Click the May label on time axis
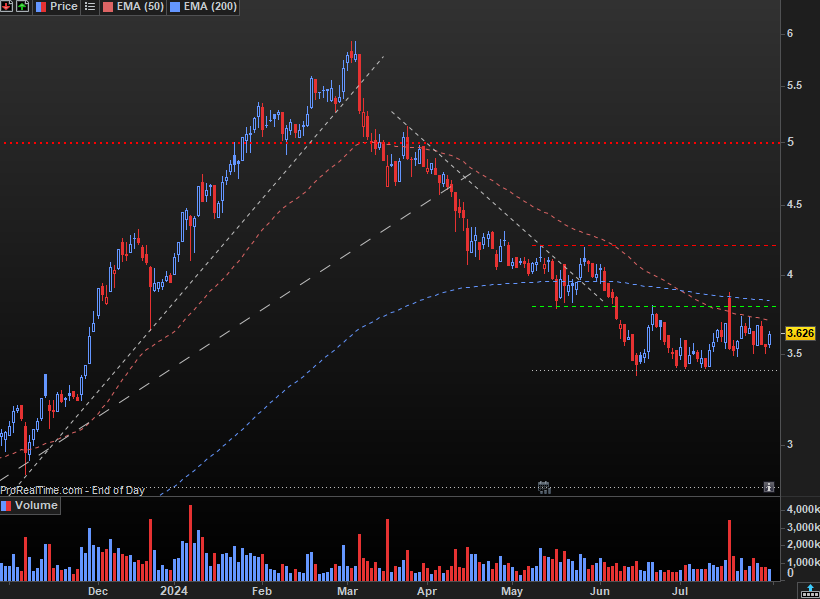Viewport: 820px width, 599px height. 511,591
